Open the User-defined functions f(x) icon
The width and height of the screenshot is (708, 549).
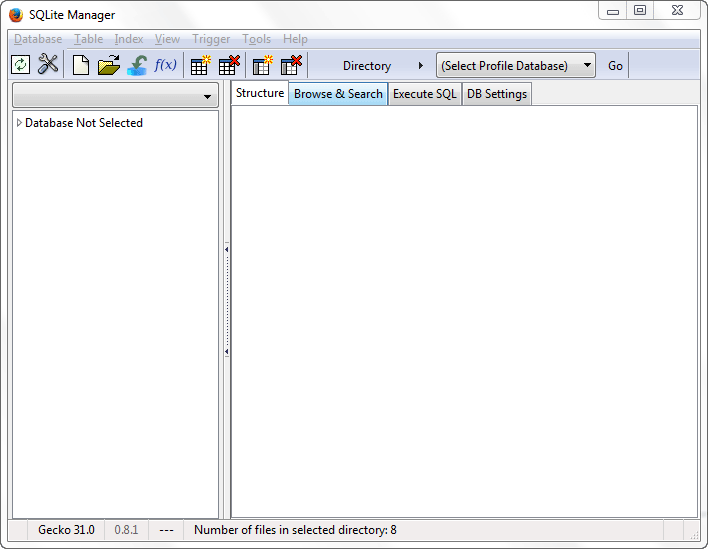point(165,65)
